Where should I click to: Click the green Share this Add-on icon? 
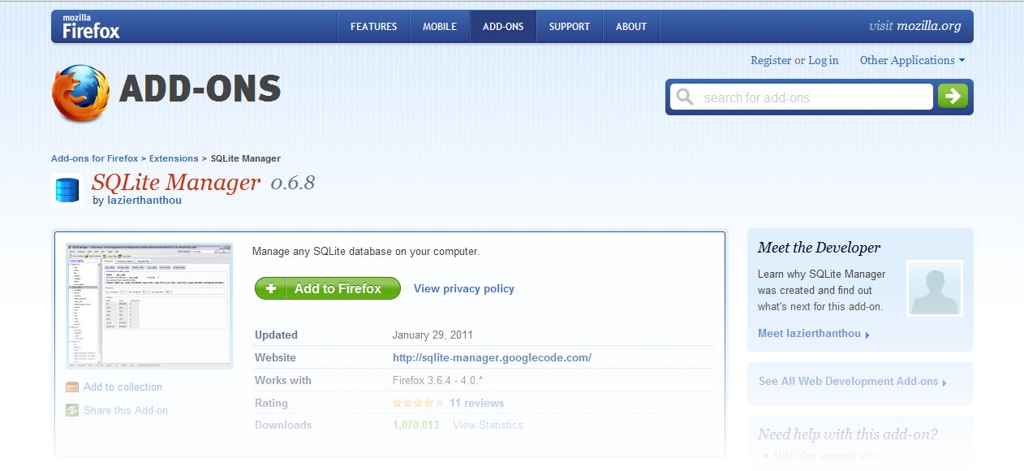pyautogui.click(x=72, y=410)
